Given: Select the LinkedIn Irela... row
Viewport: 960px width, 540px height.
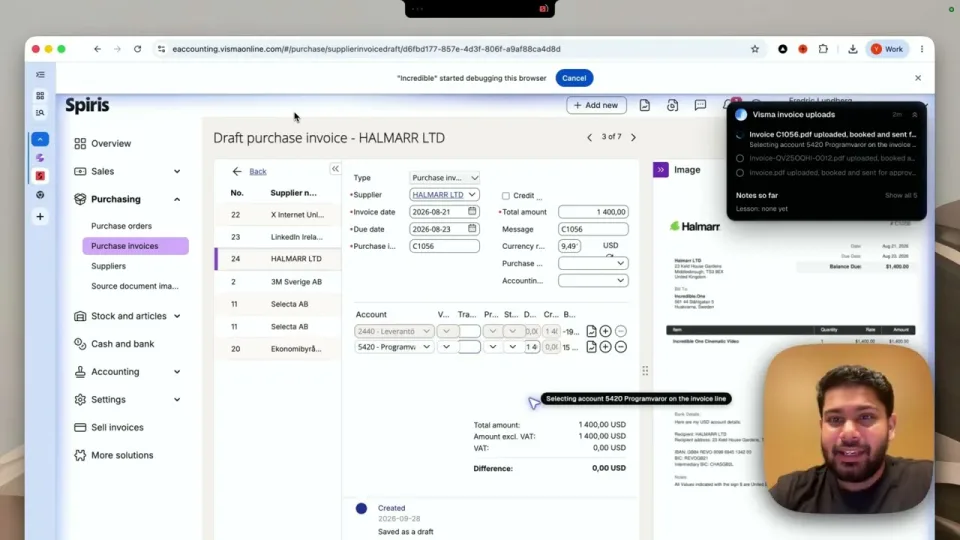Looking at the screenshot, I should click(x=278, y=237).
